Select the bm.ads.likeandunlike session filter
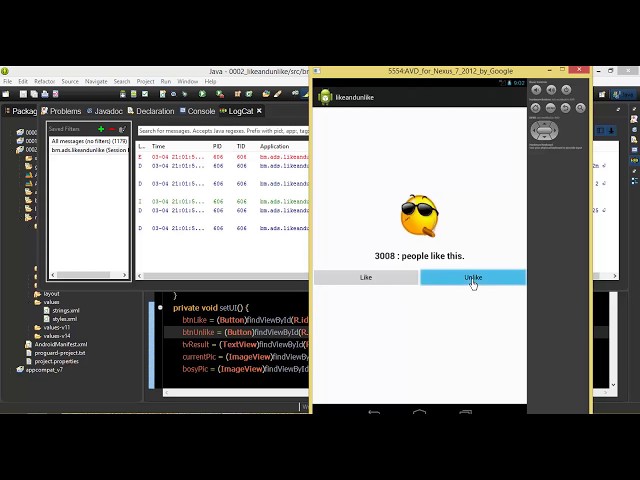 [x=89, y=150]
